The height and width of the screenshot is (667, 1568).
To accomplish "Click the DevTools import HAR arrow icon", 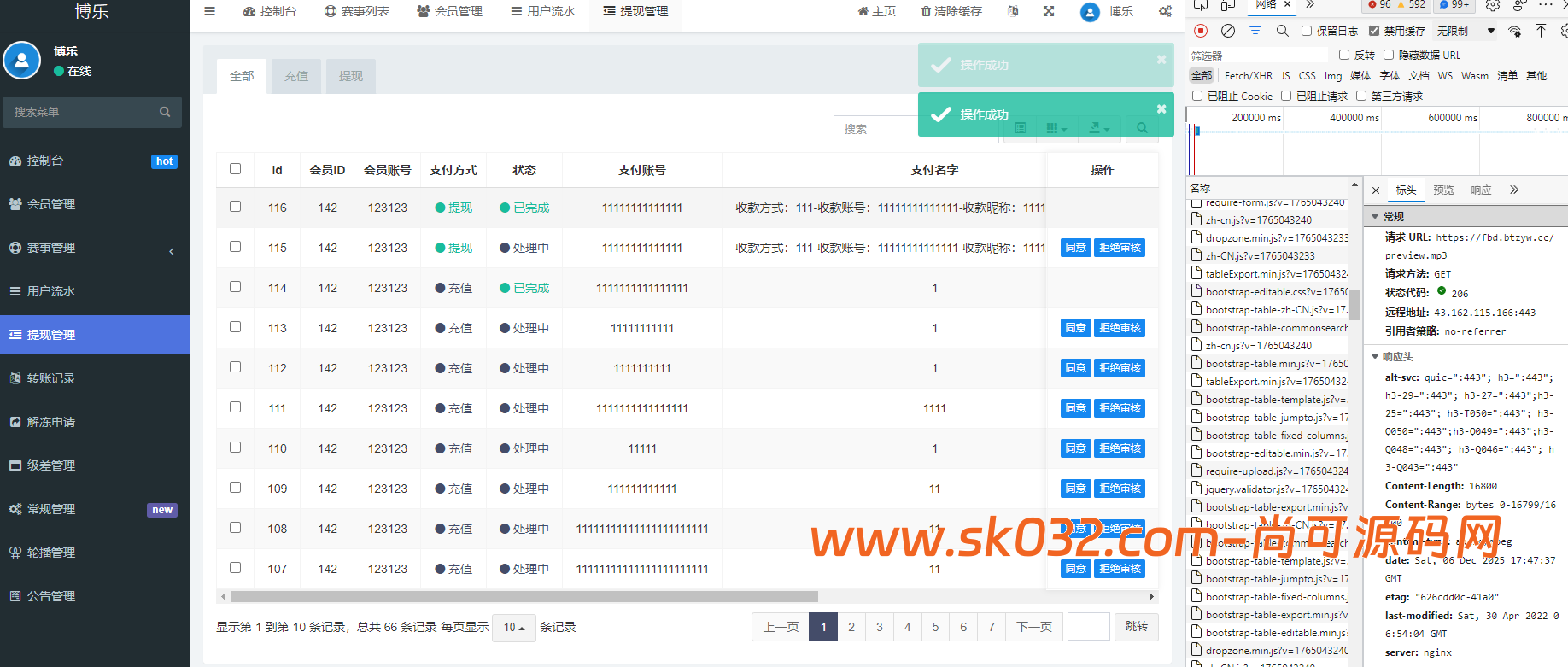I will coord(1541,31).
